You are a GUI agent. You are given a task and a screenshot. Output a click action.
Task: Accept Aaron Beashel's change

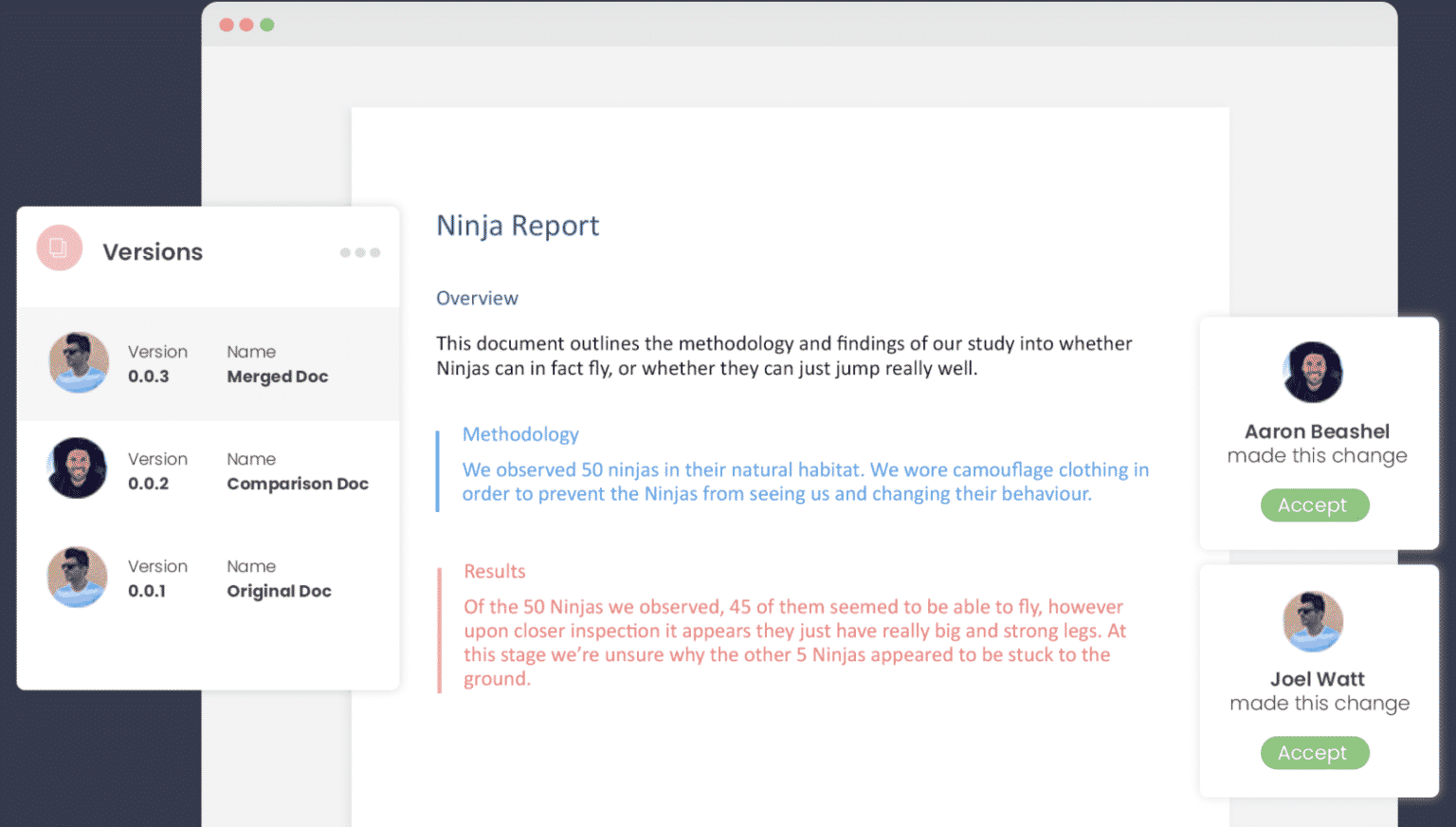pyautogui.click(x=1314, y=505)
